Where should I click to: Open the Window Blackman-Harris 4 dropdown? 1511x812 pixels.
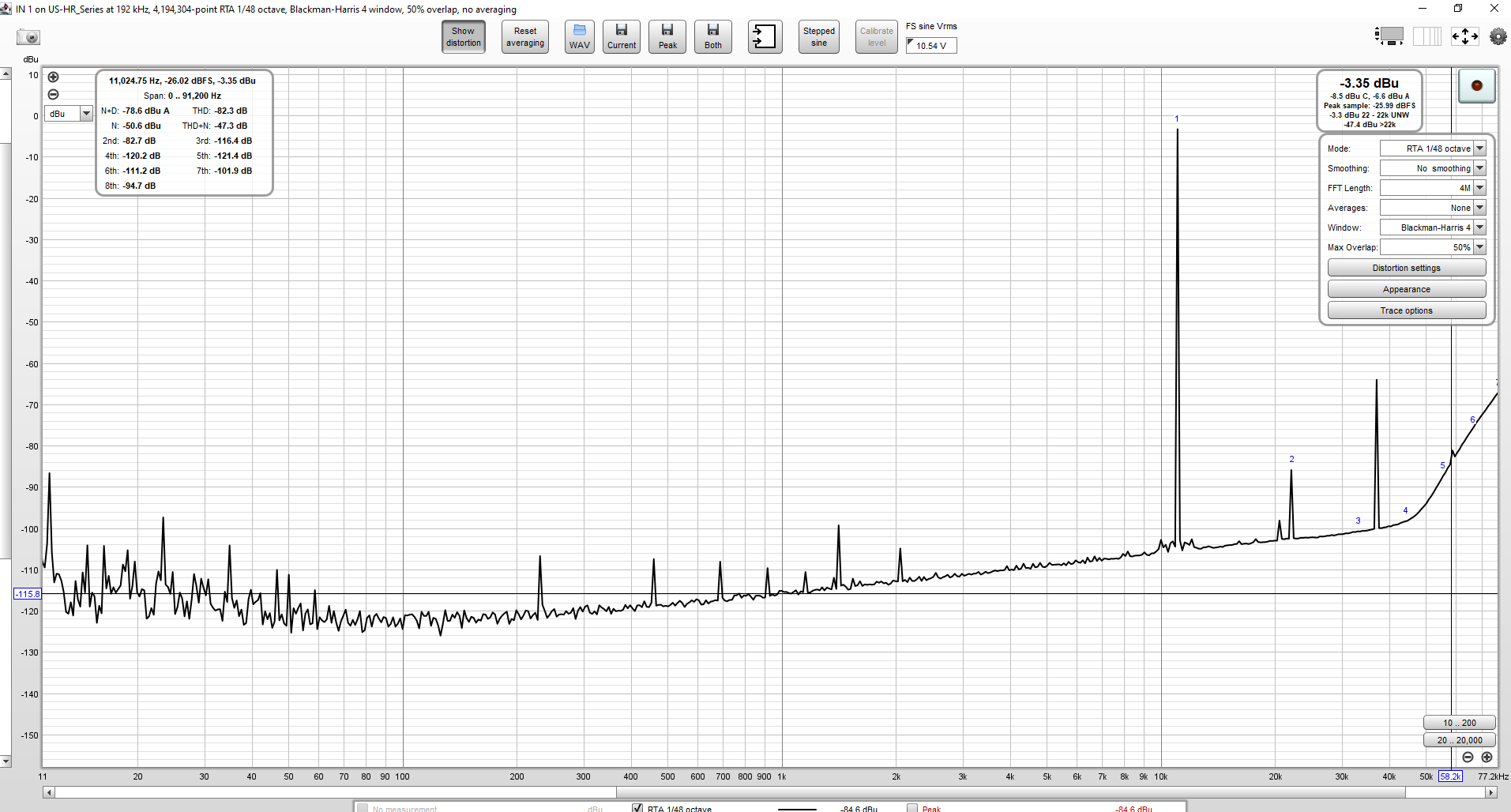(1433, 227)
